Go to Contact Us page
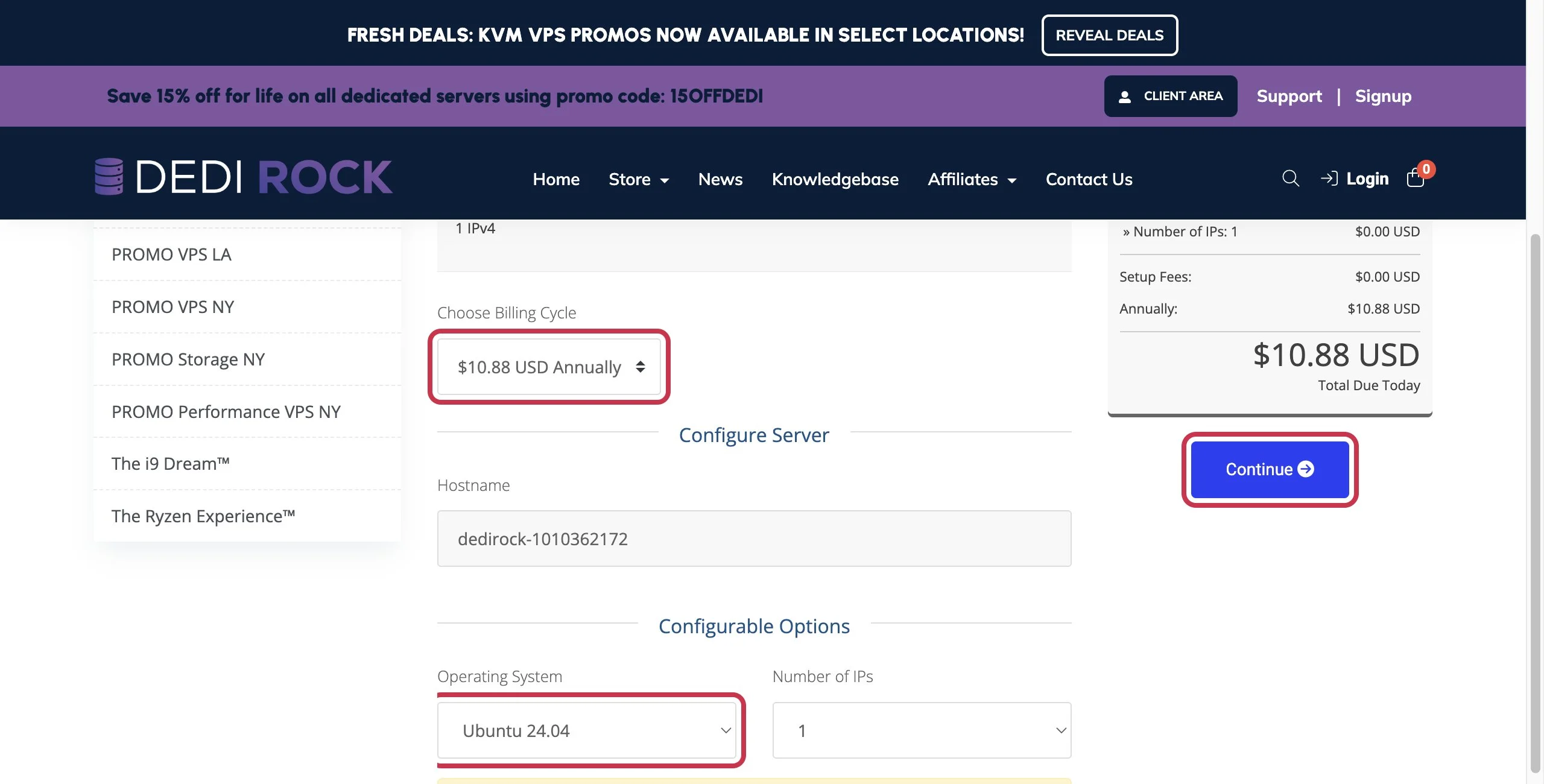1544x784 pixels. tap(1089, 179)
